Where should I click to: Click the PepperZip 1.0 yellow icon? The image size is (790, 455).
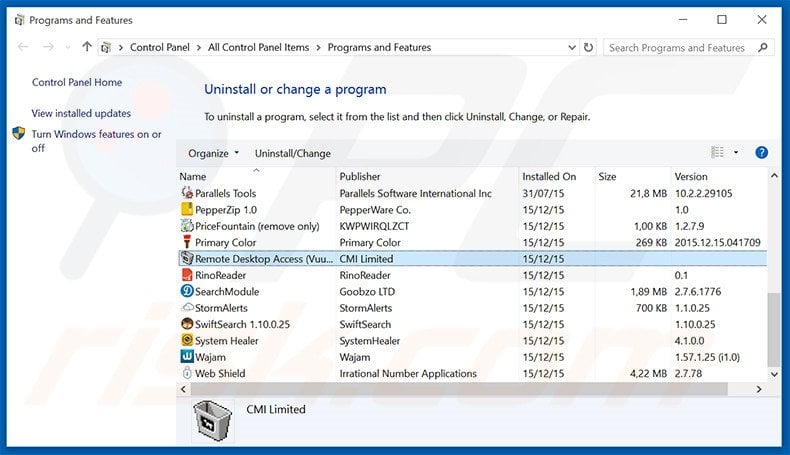click(x=187, y=209)
